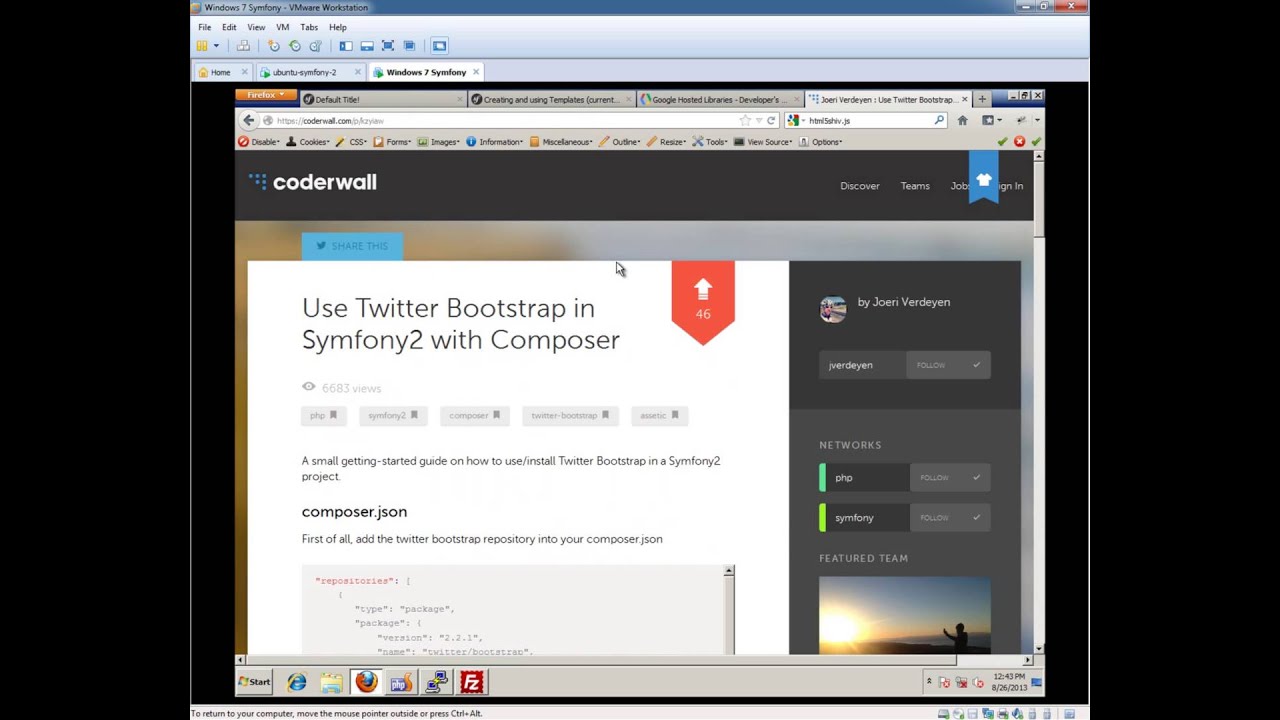The width and height of the screenshot is (1280, 720).
Task: Expand Web Developer Forms menu
Action: (392, 142)
